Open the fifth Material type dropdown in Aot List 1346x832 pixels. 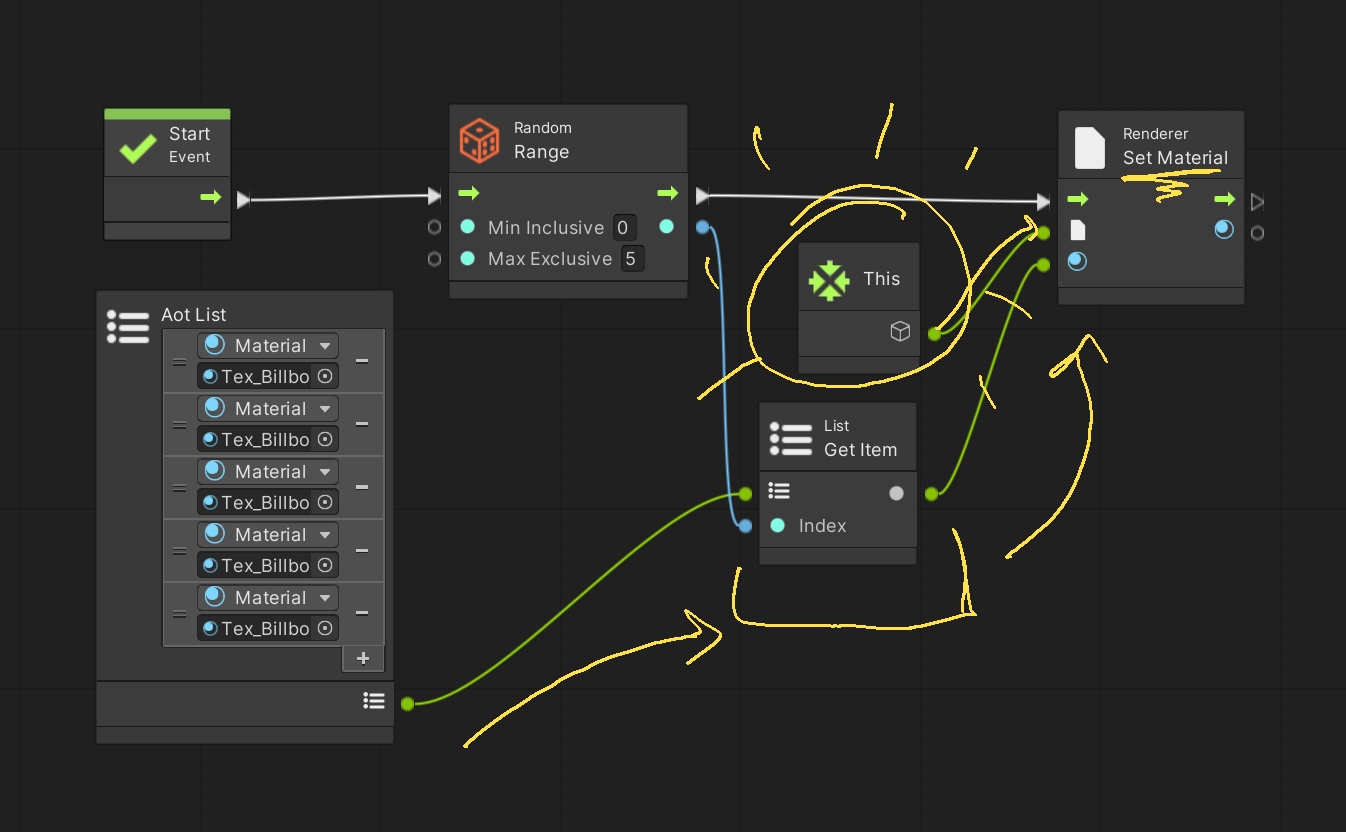tap(268, 598)
